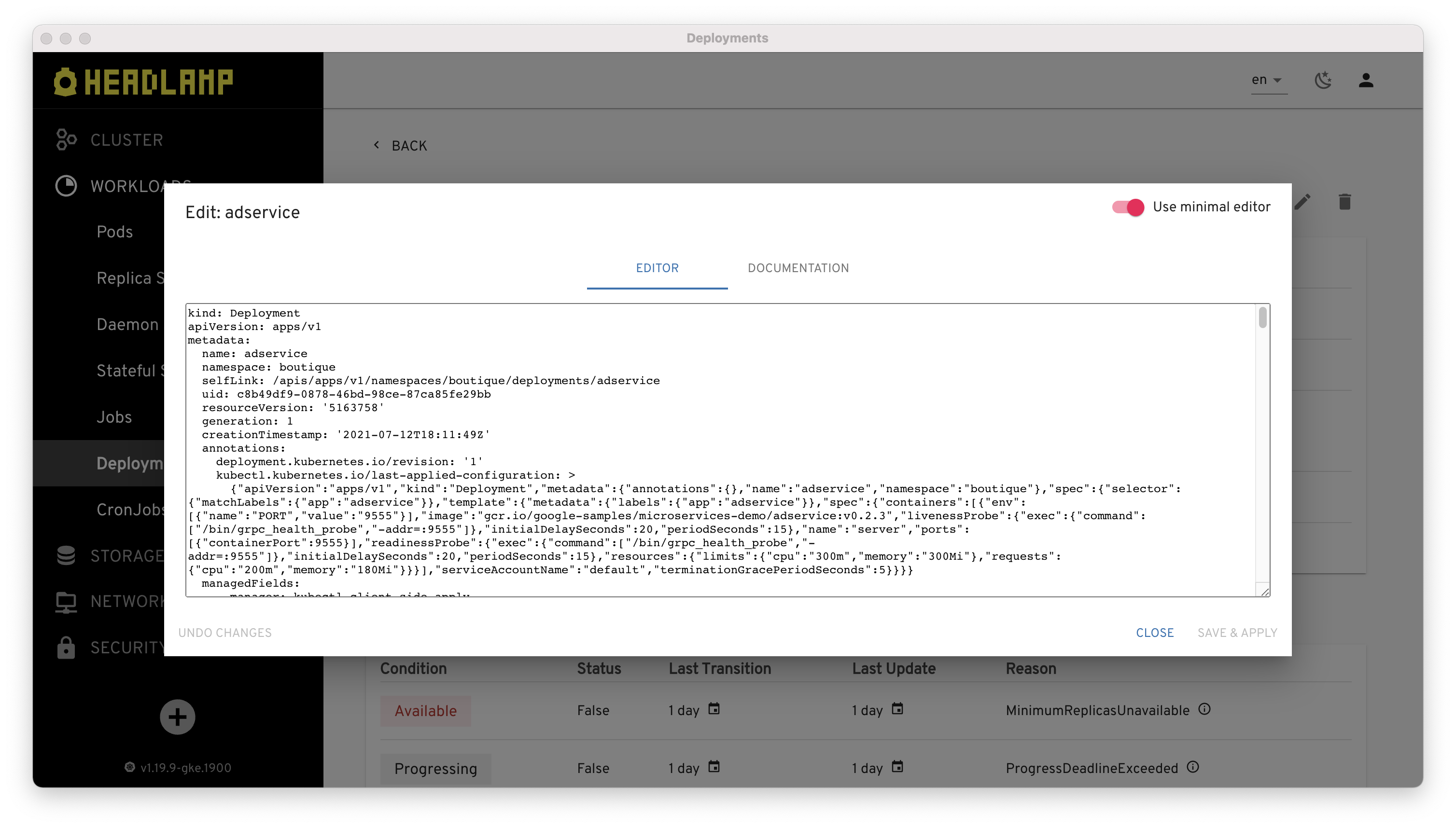Click the editor's vertical scrollbar thumb
Image resolution: width=1456 pixels, height=828 pixels.
(x=1262, y=317)
